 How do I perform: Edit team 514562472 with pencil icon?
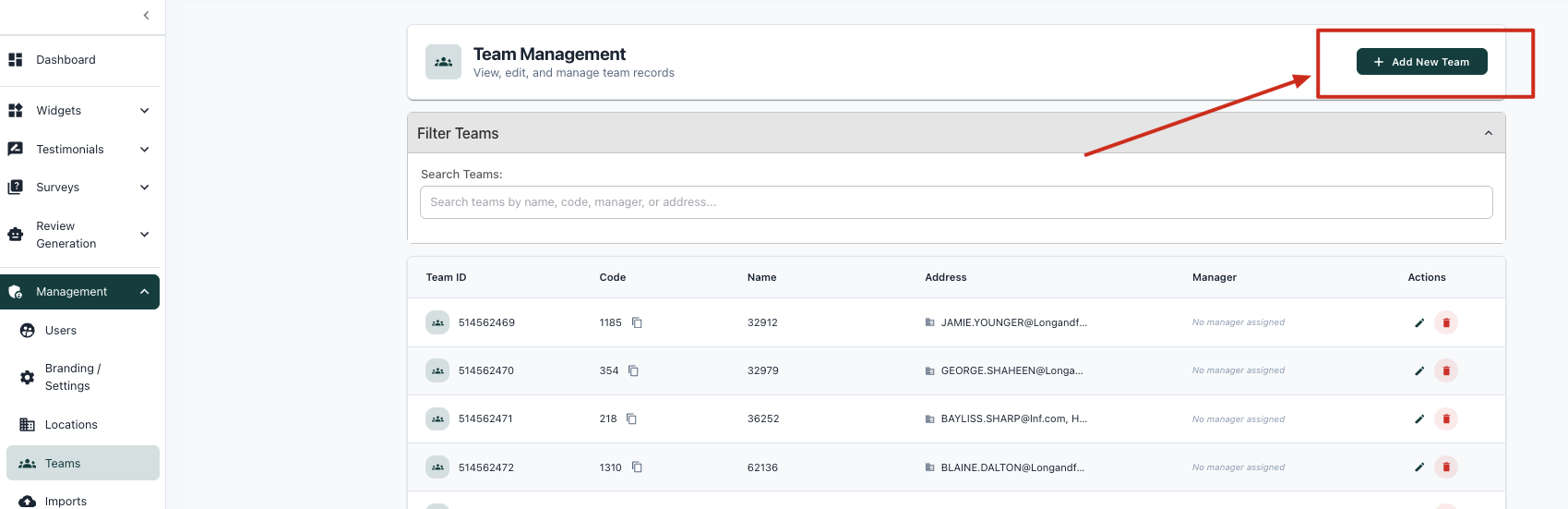coord(1419,467)
